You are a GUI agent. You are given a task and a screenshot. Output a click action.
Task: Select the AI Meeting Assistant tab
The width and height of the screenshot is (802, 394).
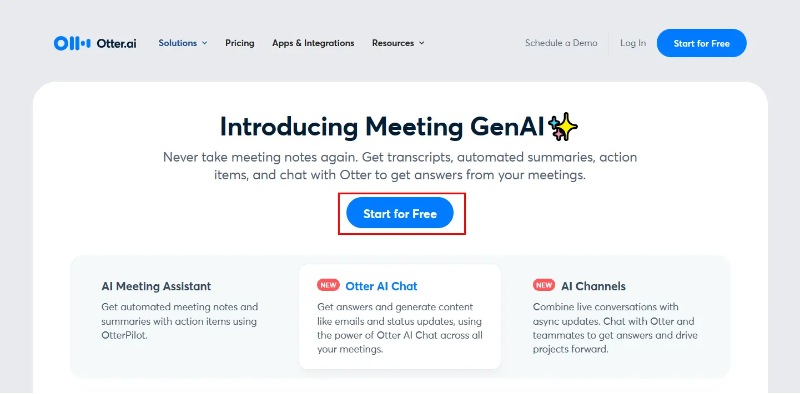184,315
